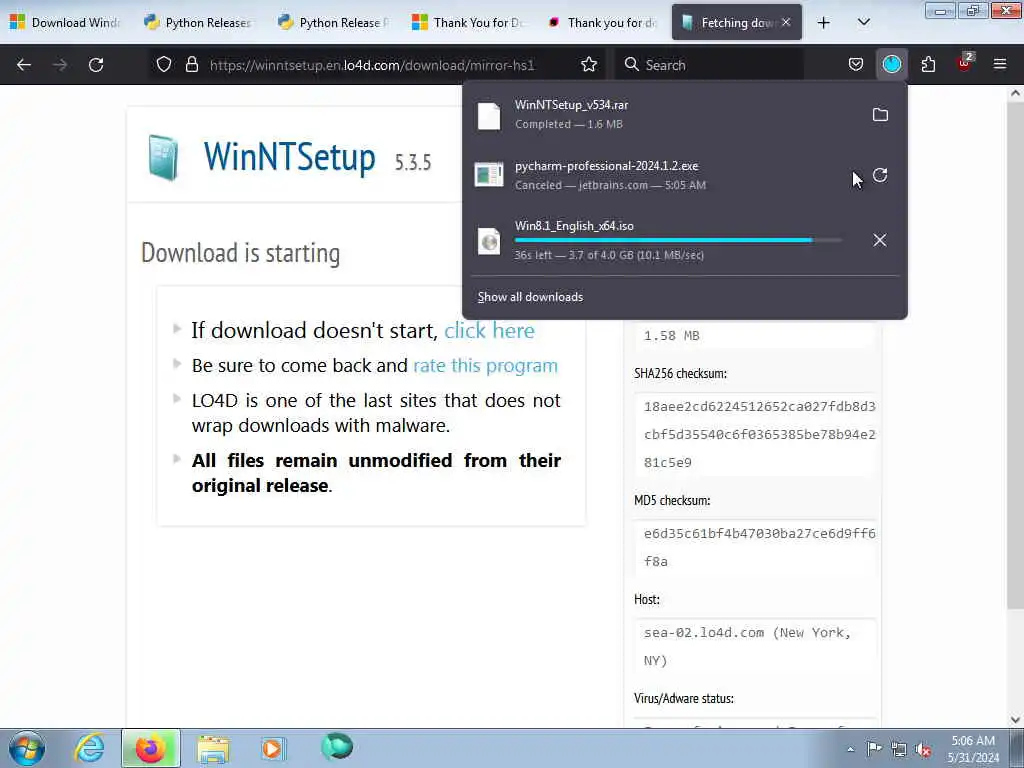The width and height of the screenshot is (1024, 768).
Task: Click the scrollbar up arrow
Action: [x=1016, y=93]
